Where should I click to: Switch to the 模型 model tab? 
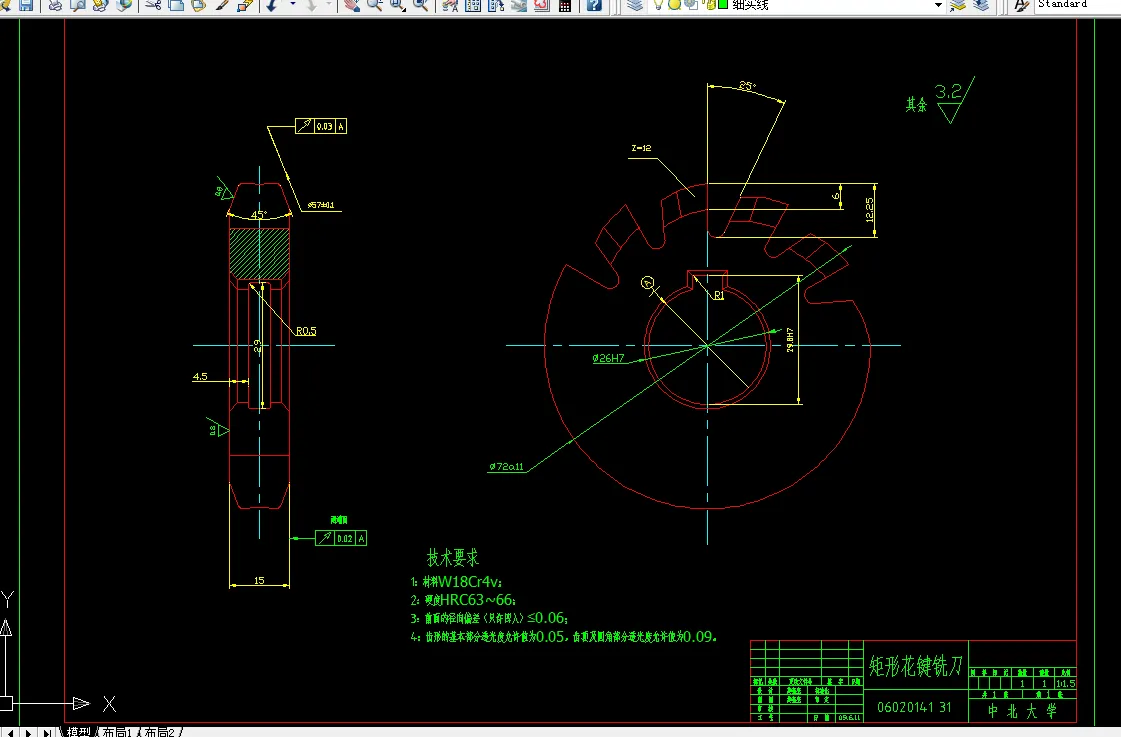(78, 732)
